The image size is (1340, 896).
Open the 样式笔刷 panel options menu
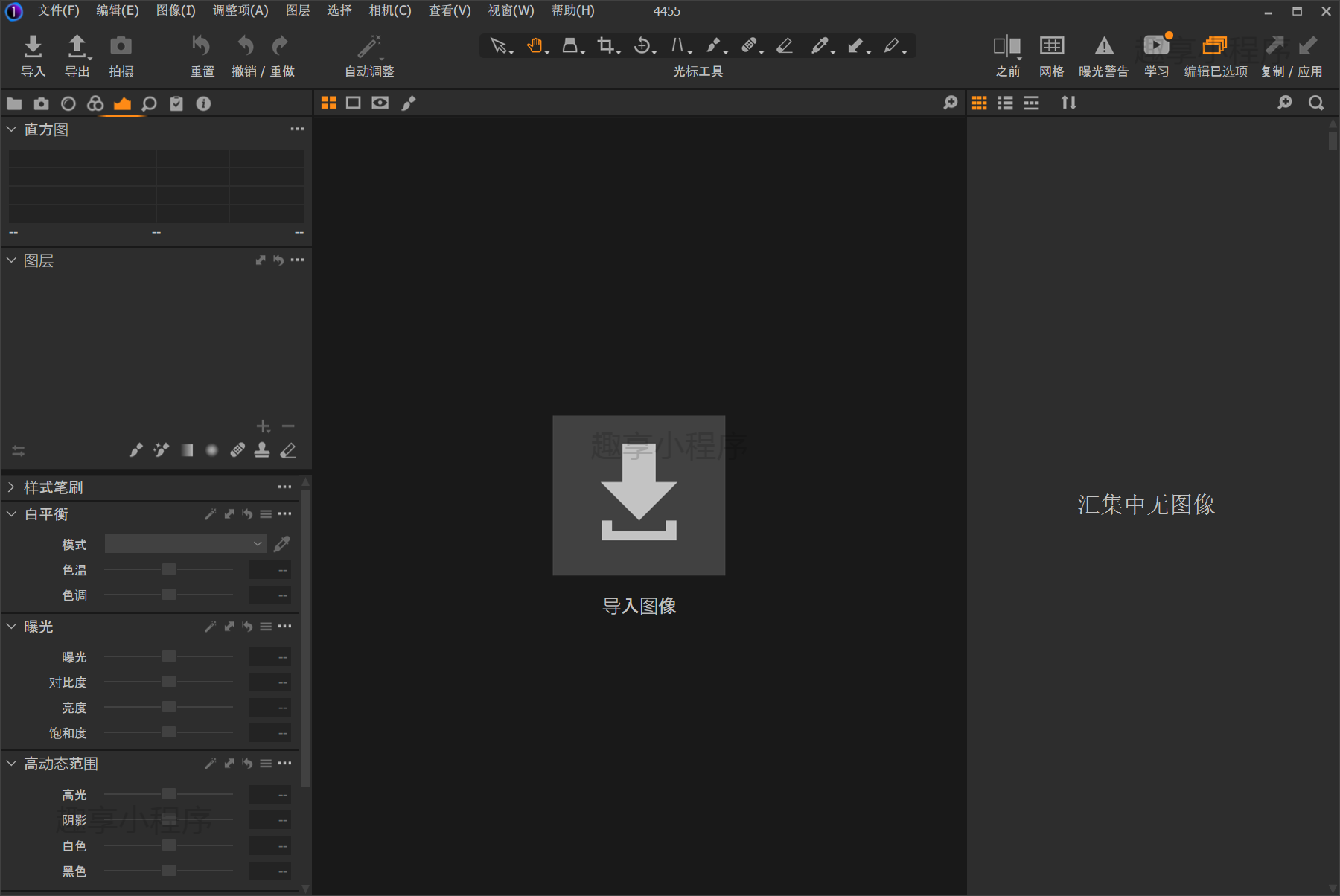coord(284,487)
